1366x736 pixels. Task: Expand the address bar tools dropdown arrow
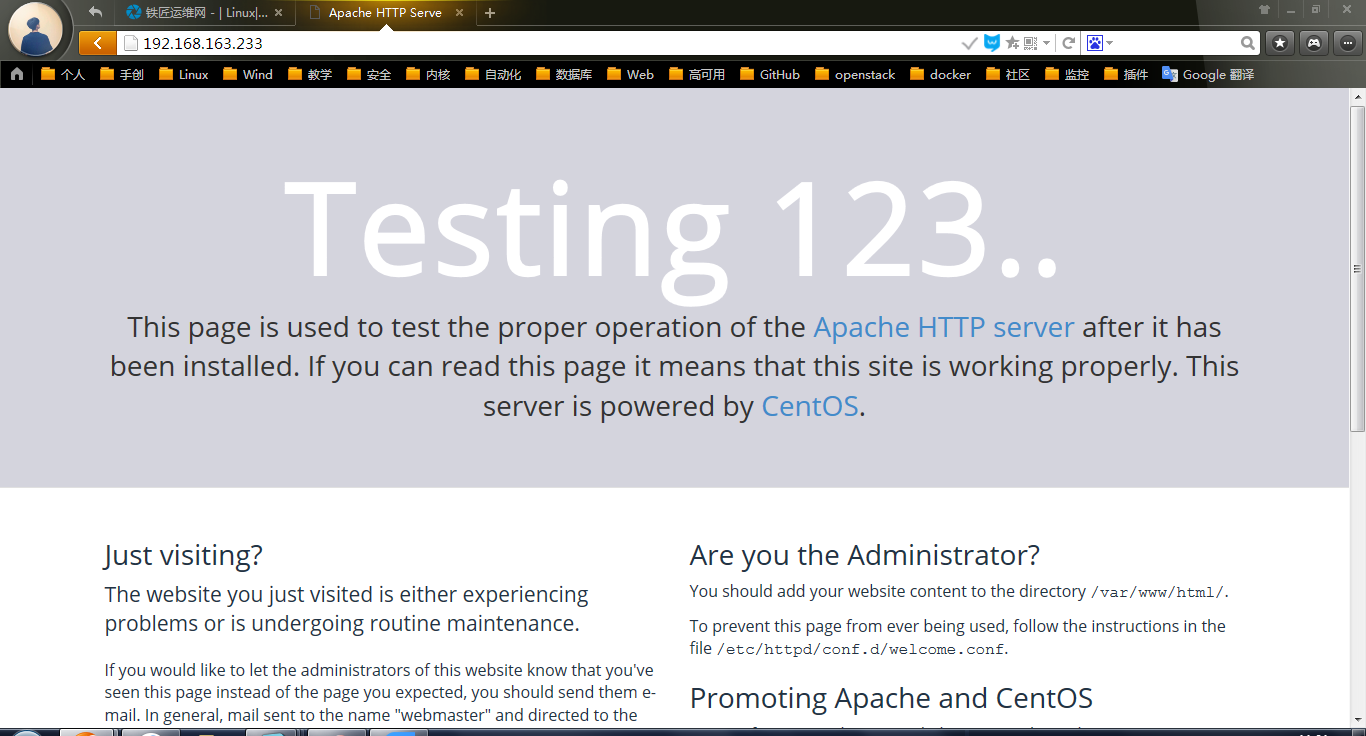point(1046,43)
